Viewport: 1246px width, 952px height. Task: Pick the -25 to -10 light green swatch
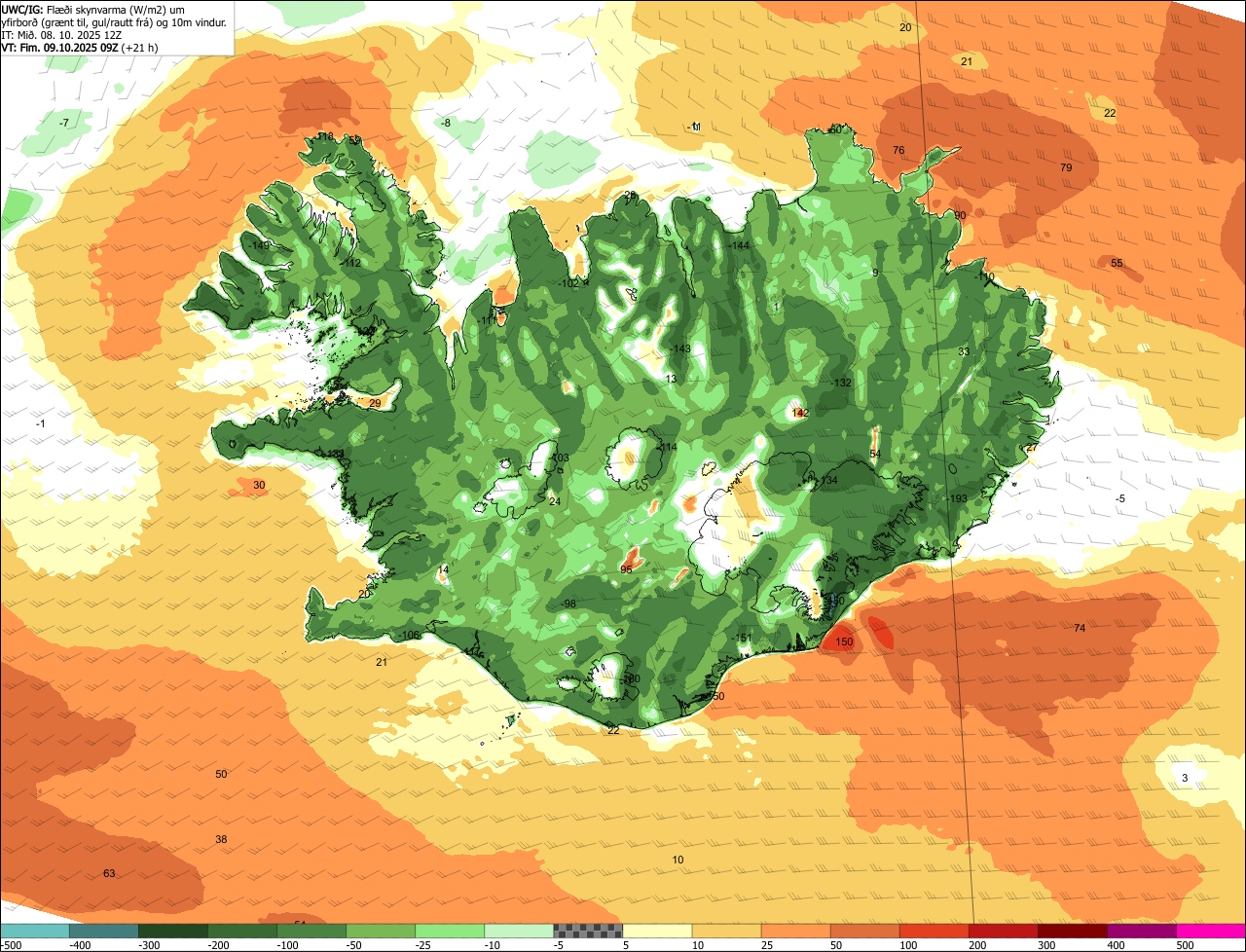tap(450, 931)
